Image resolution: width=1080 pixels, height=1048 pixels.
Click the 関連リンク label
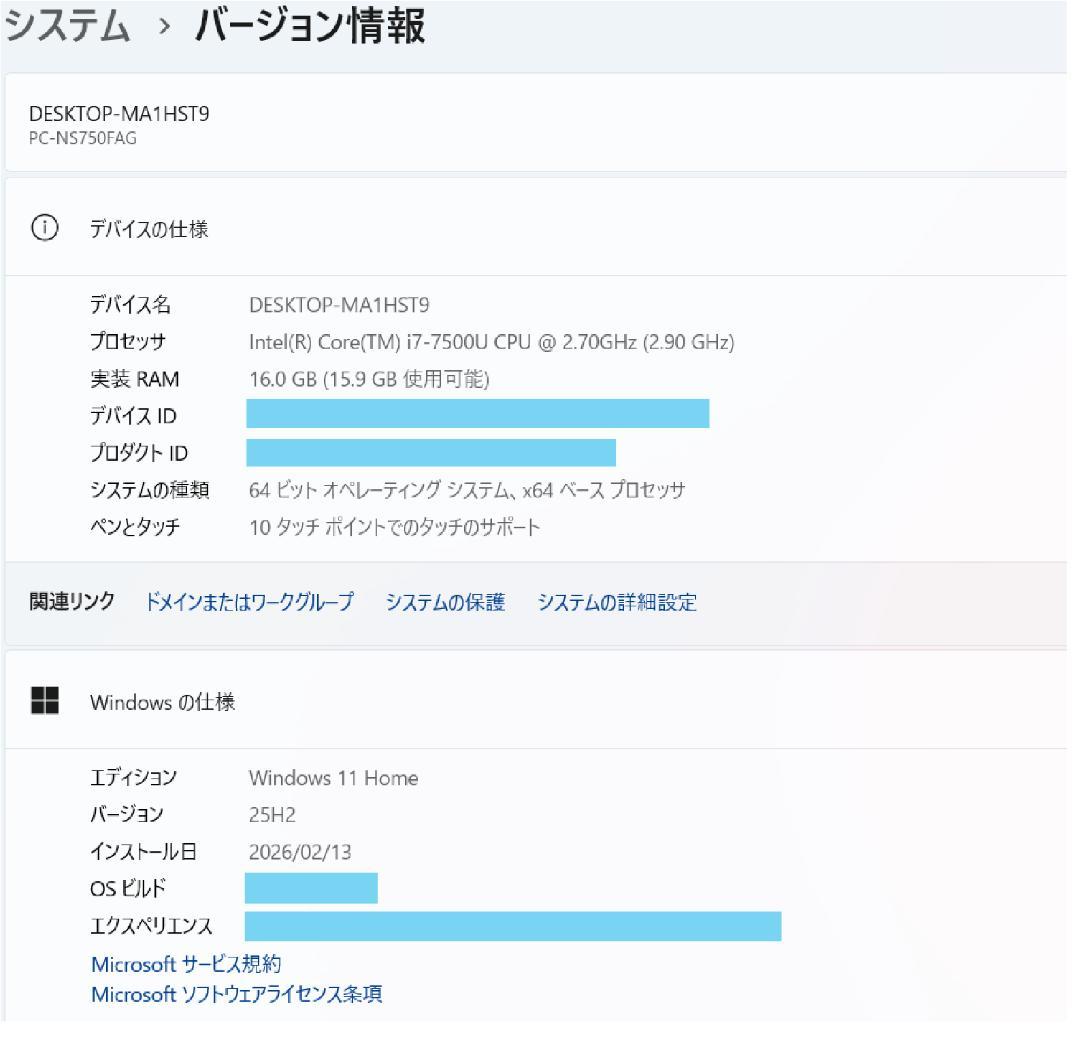click(x=72, y=601)
